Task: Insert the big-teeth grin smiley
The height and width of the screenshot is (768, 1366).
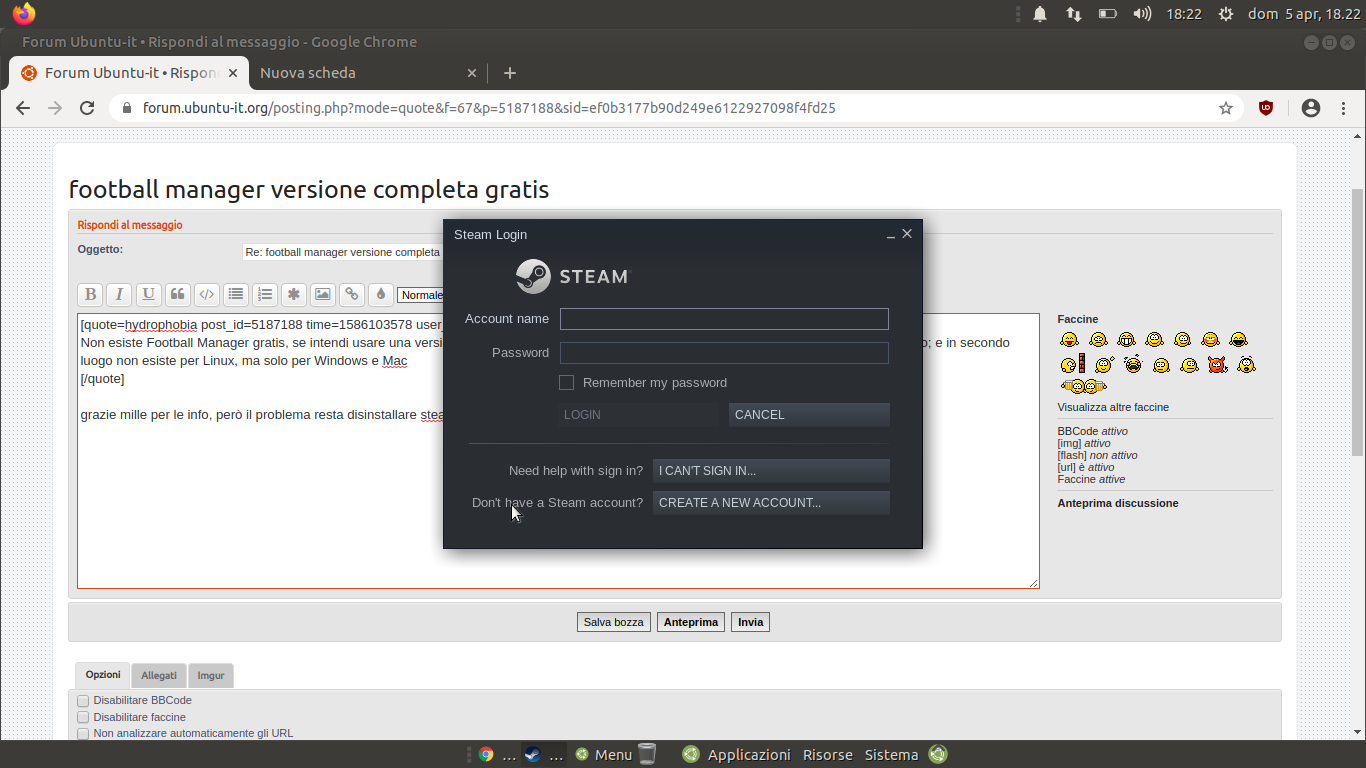Action: coord(1126,340)
